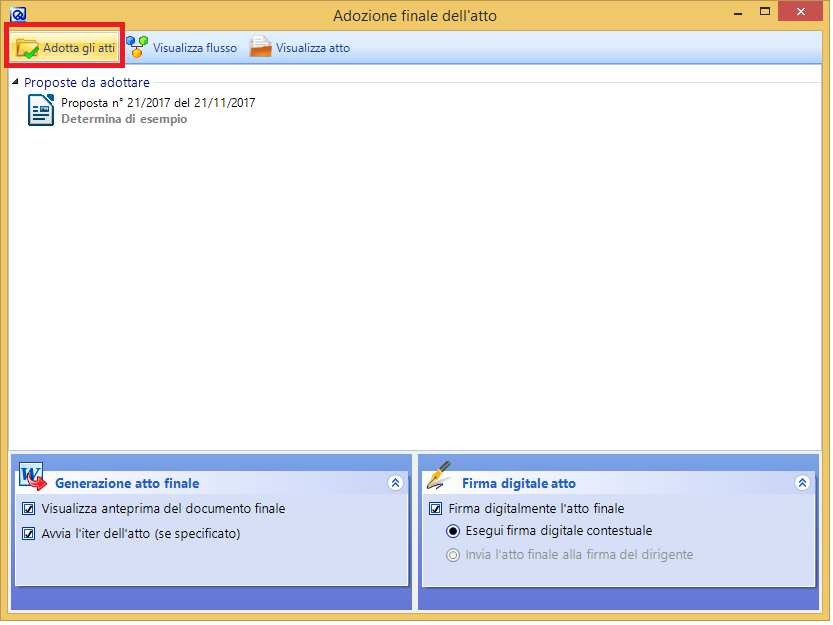Screen dimensions: 833x625
Task: Click the document tray icon beside Visualizza atto
Action: pyautogui.click(x=260, y=46)
